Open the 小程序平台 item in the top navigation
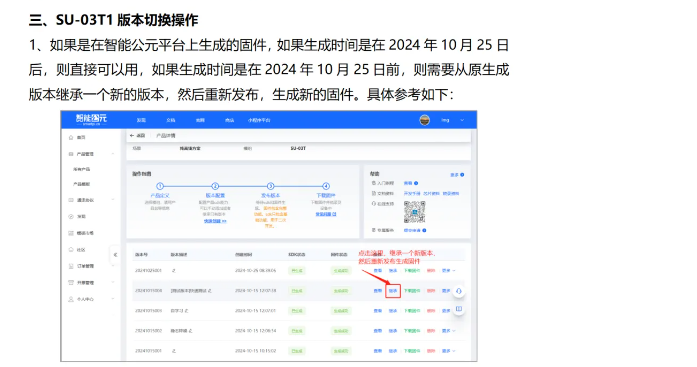The height and width of the screenshot is (367, 697). 259,120
